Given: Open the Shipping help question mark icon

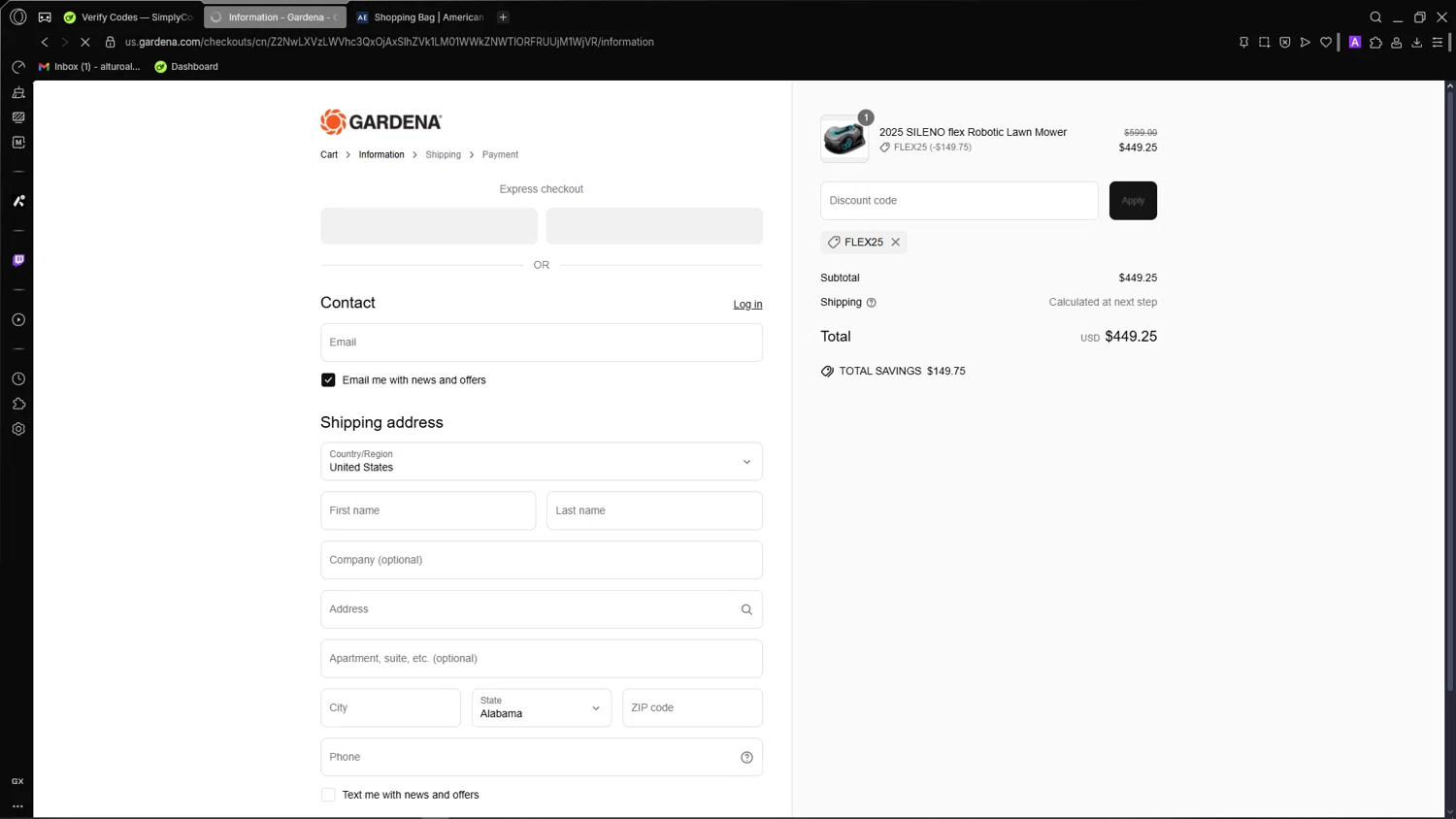Looking at the screenshot, I should [x=872, y=303].
